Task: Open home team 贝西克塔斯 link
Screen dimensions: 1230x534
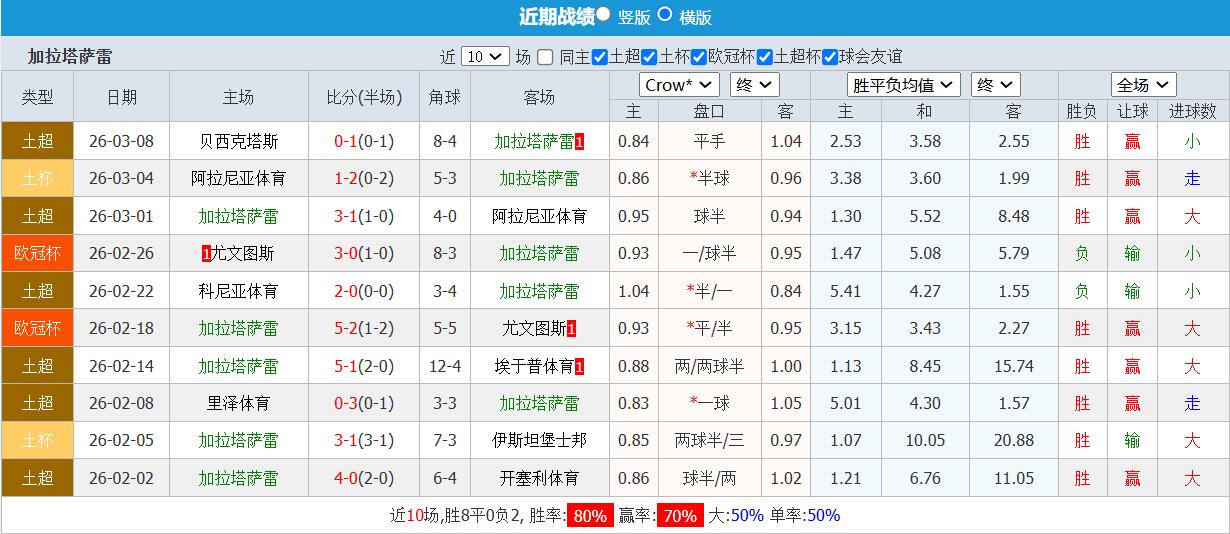Action: point(238,142)
